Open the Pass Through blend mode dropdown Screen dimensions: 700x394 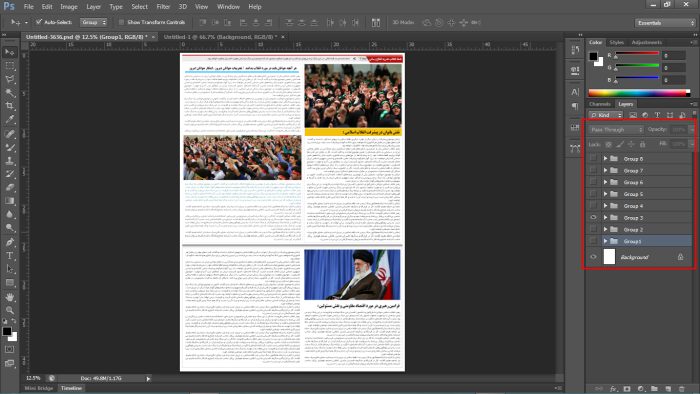click(x=616, y=129)
